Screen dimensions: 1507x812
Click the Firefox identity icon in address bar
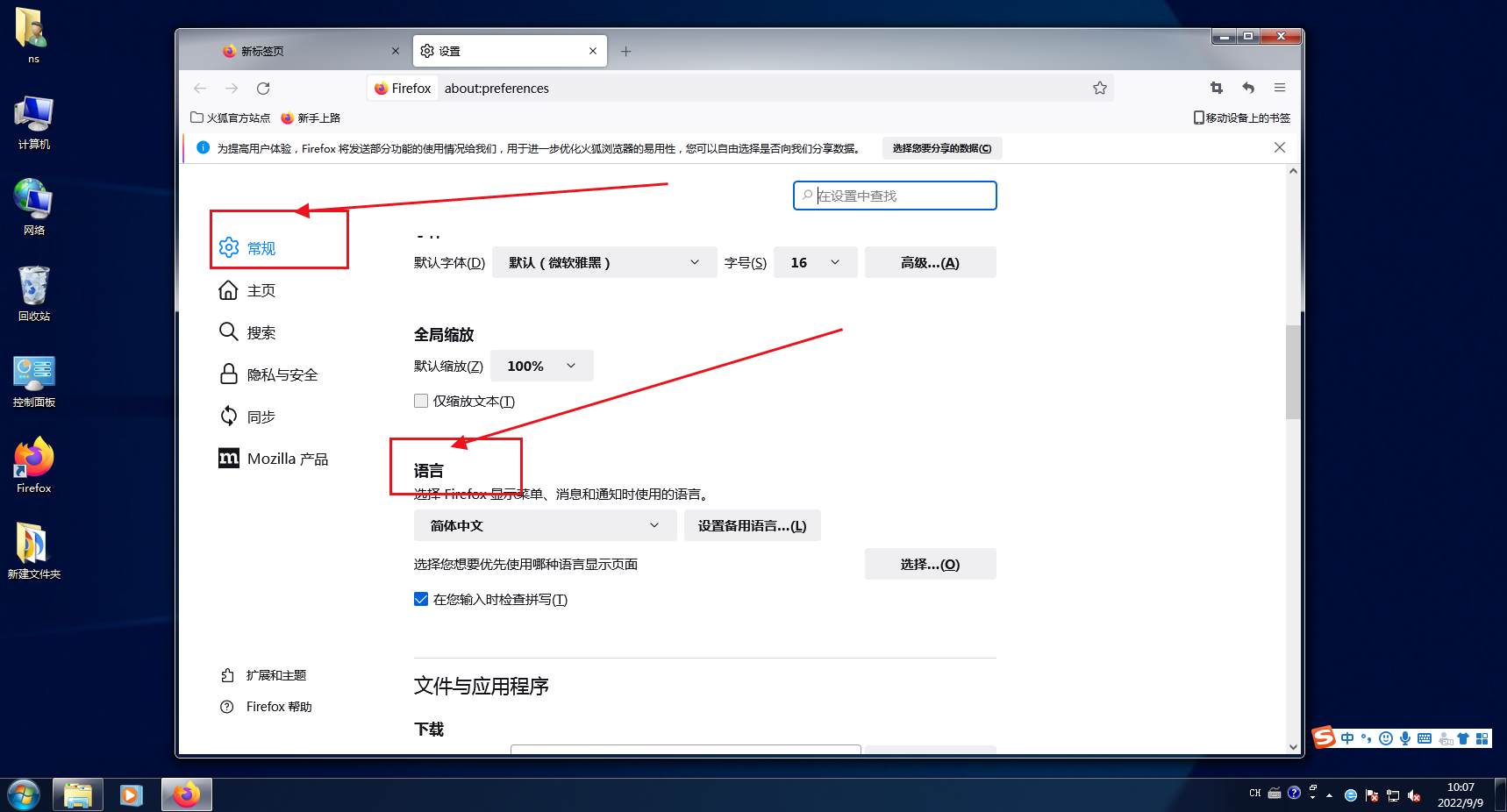coord(403,88)
